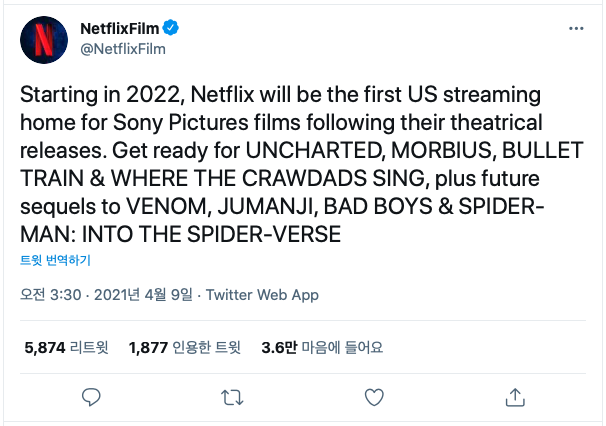Click the word UNCHARTED in the tweet
This screenshot has width=606, height=426.
point(315,150)
